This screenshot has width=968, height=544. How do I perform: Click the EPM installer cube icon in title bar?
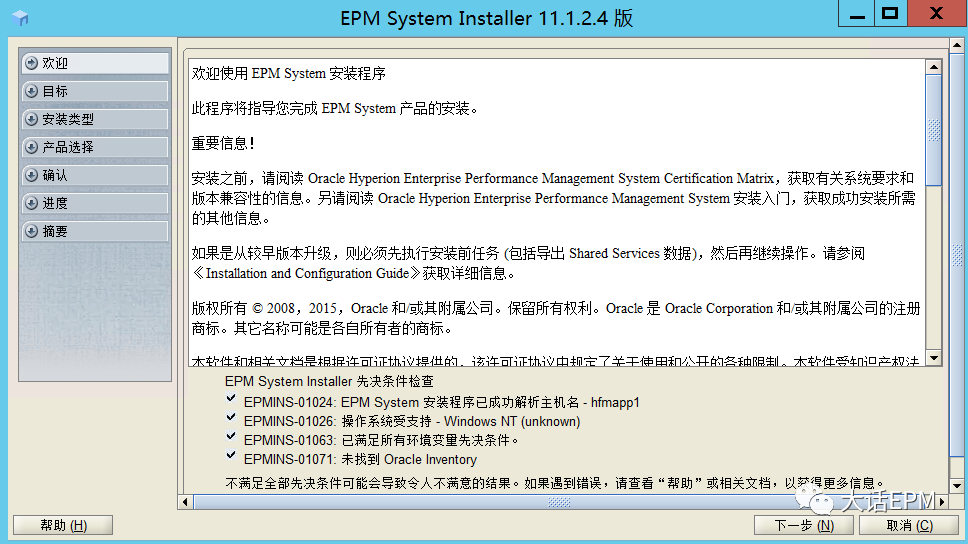click(20, 18)
